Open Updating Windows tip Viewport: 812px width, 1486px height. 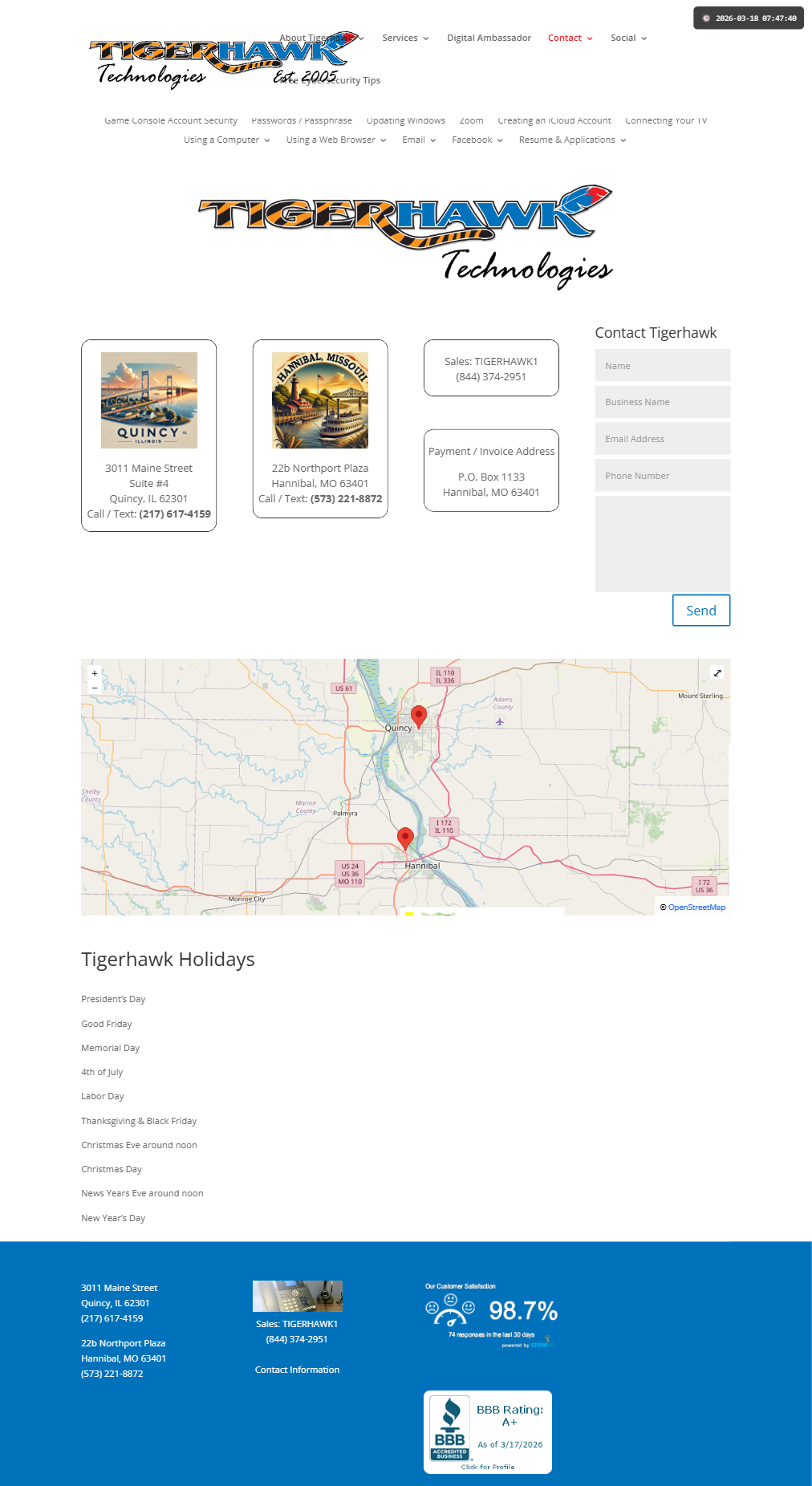tap(406, 120)
